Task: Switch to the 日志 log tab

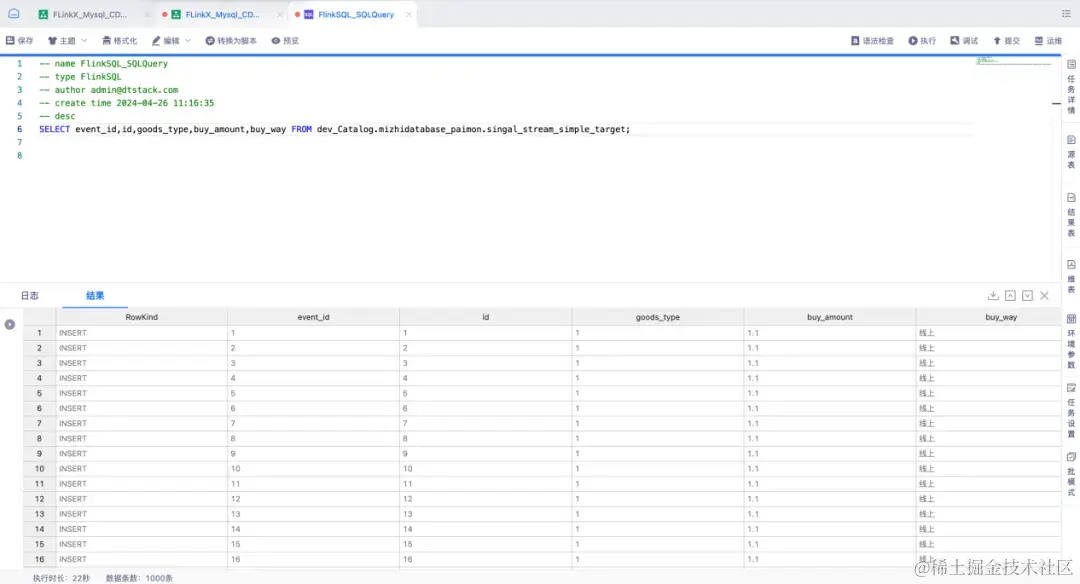Action: 30,295
